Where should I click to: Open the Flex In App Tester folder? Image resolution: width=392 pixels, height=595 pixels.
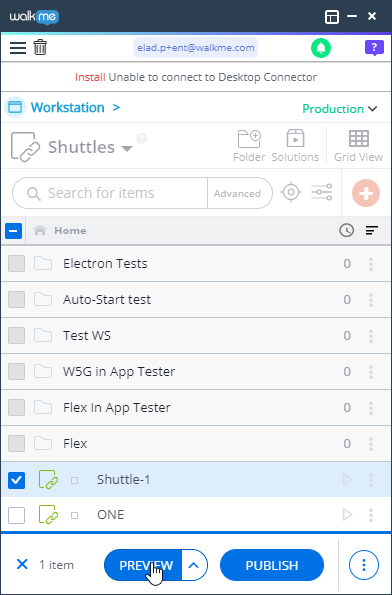tap(117, 408)
